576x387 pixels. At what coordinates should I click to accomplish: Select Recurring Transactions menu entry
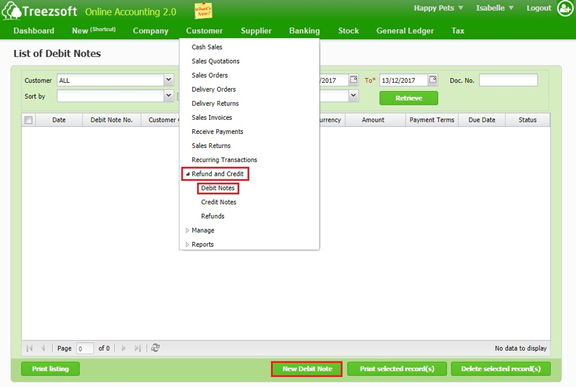pyautogui.click(x=224, y=160)
